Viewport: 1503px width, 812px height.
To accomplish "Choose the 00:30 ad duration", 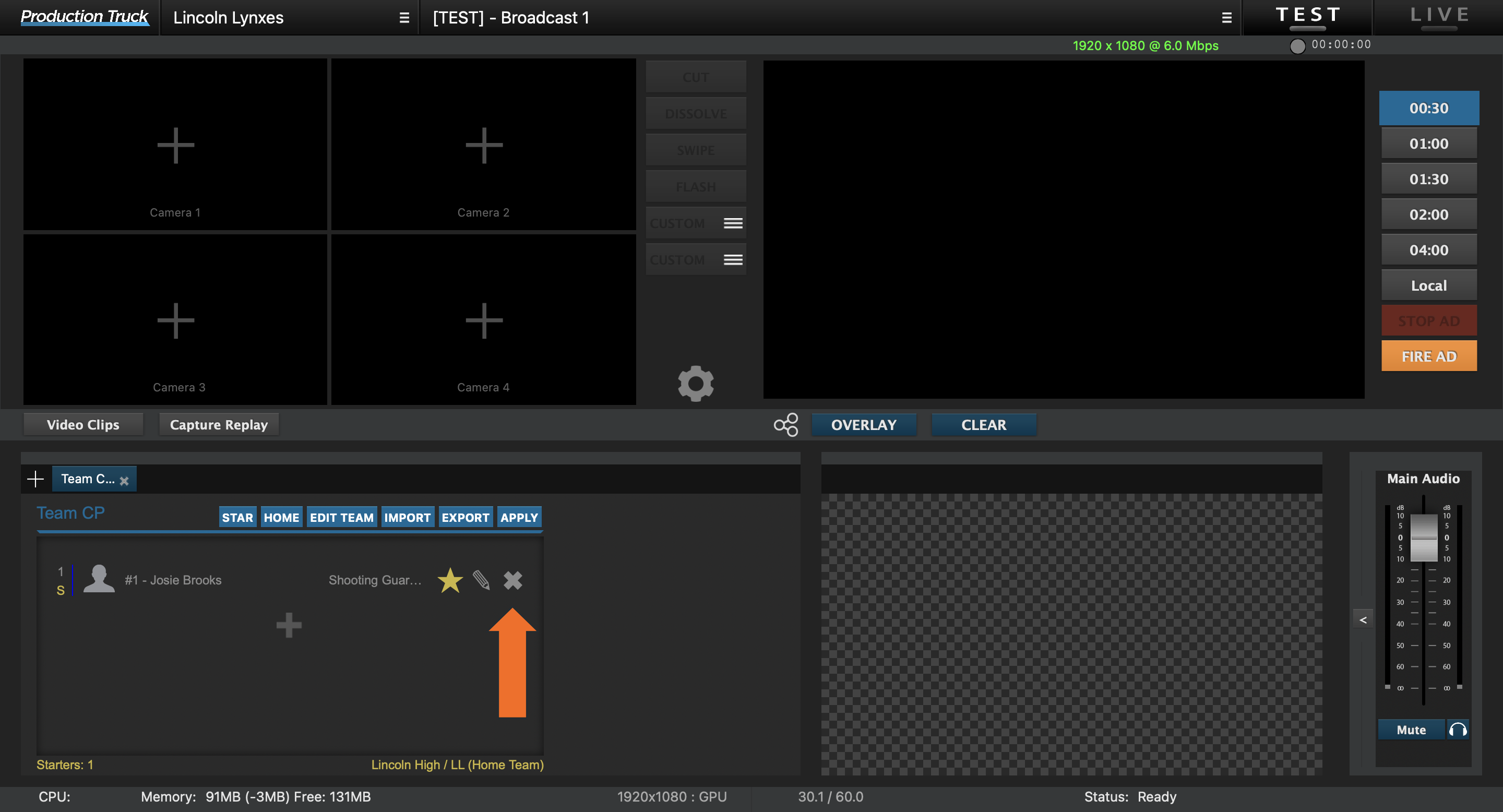I will point(1428,108).
